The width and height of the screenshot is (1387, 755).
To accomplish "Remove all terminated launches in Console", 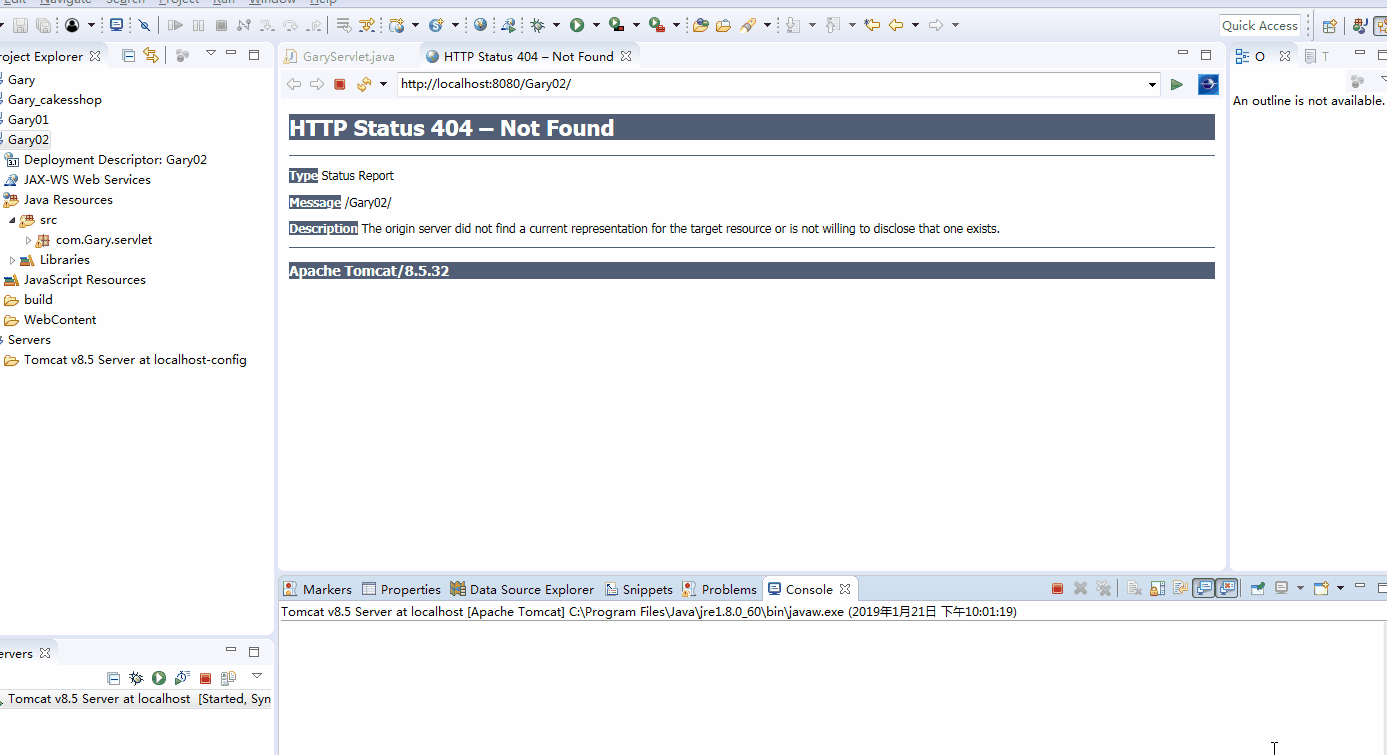I will (1103, 589).
